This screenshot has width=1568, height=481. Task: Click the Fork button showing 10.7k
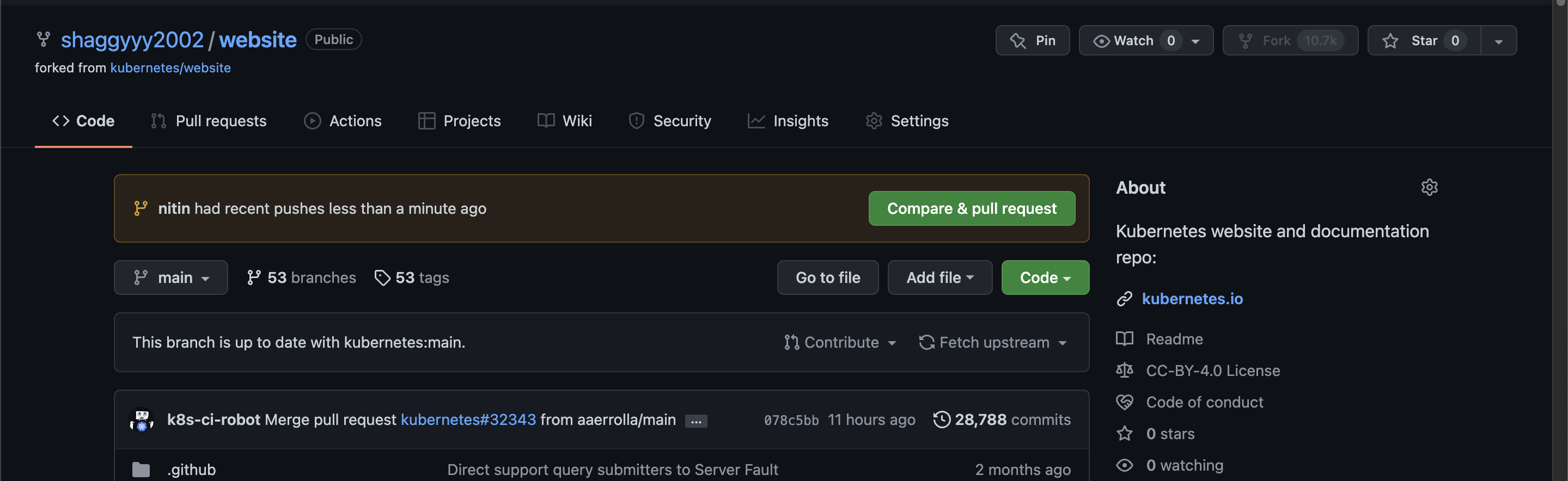click(x=1290, y=41)
